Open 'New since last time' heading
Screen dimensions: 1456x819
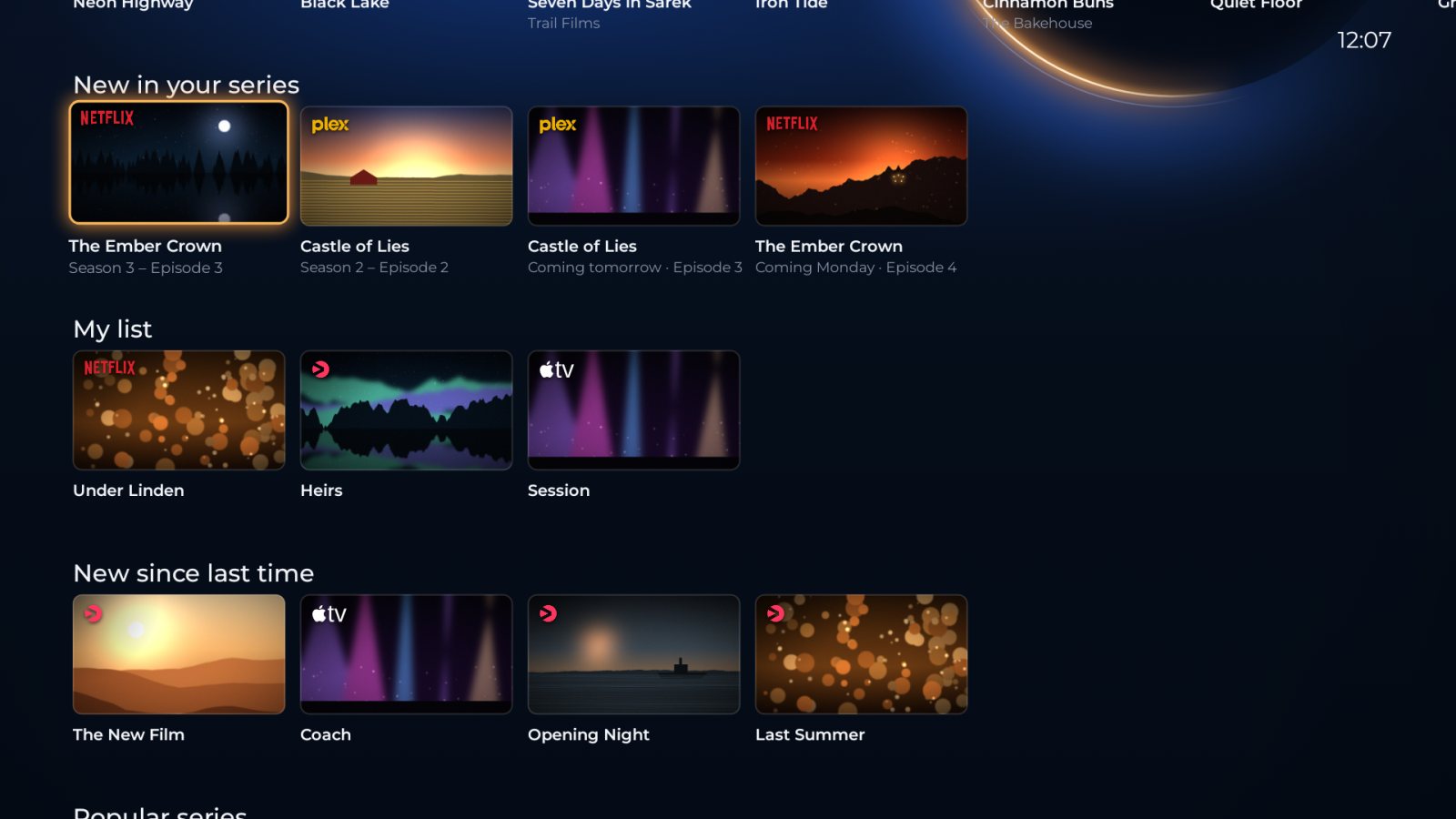click(194, 573)
